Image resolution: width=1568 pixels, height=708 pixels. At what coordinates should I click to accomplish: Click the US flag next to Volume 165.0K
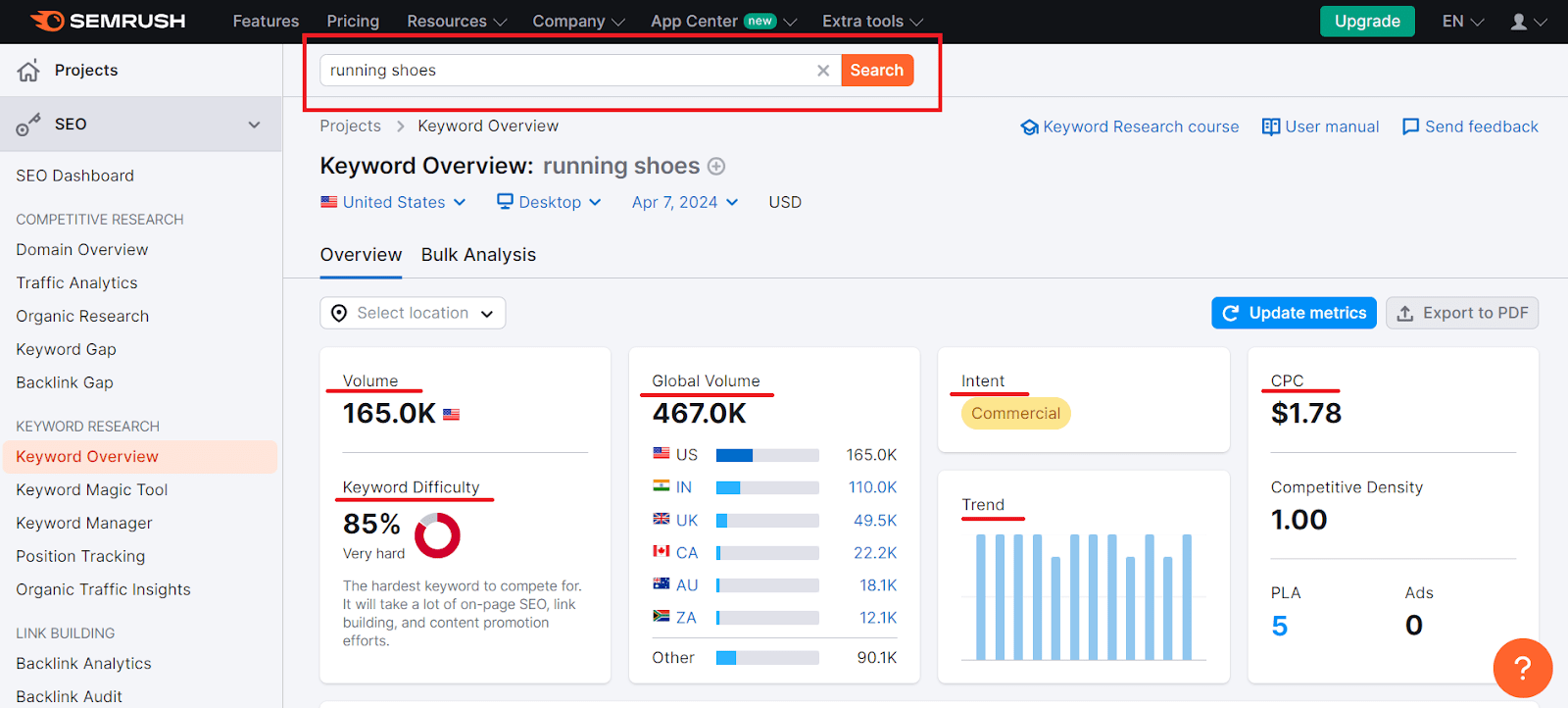point(451,415)
